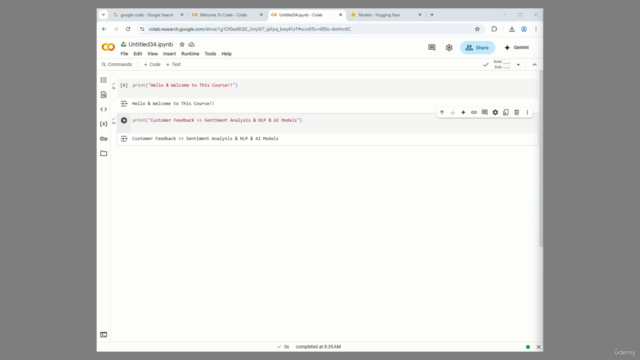This screenshot has height=360, width=640.
Task: Open the File menu
Action: coord(124,54)
